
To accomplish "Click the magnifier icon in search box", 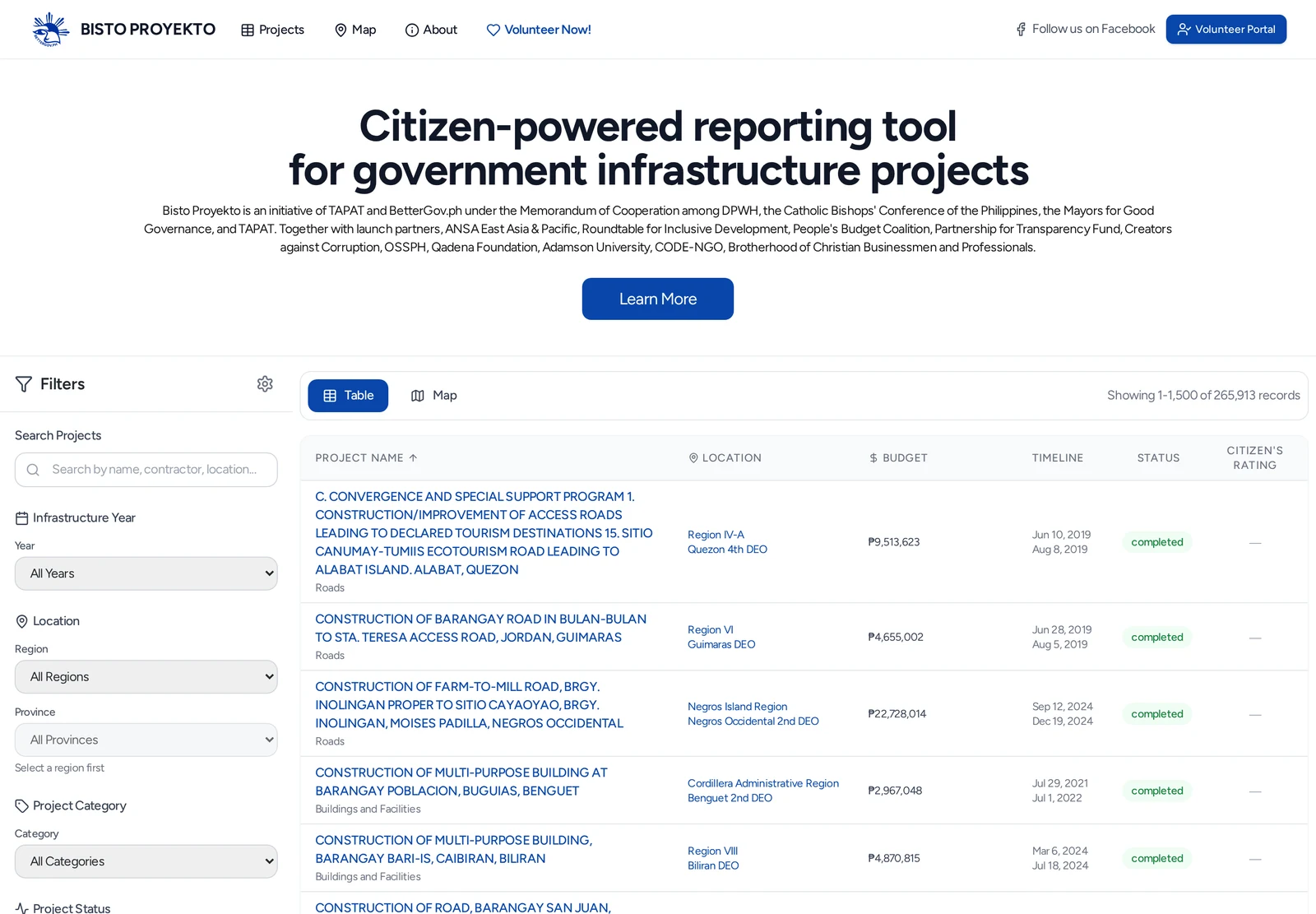I will [33, 470].
